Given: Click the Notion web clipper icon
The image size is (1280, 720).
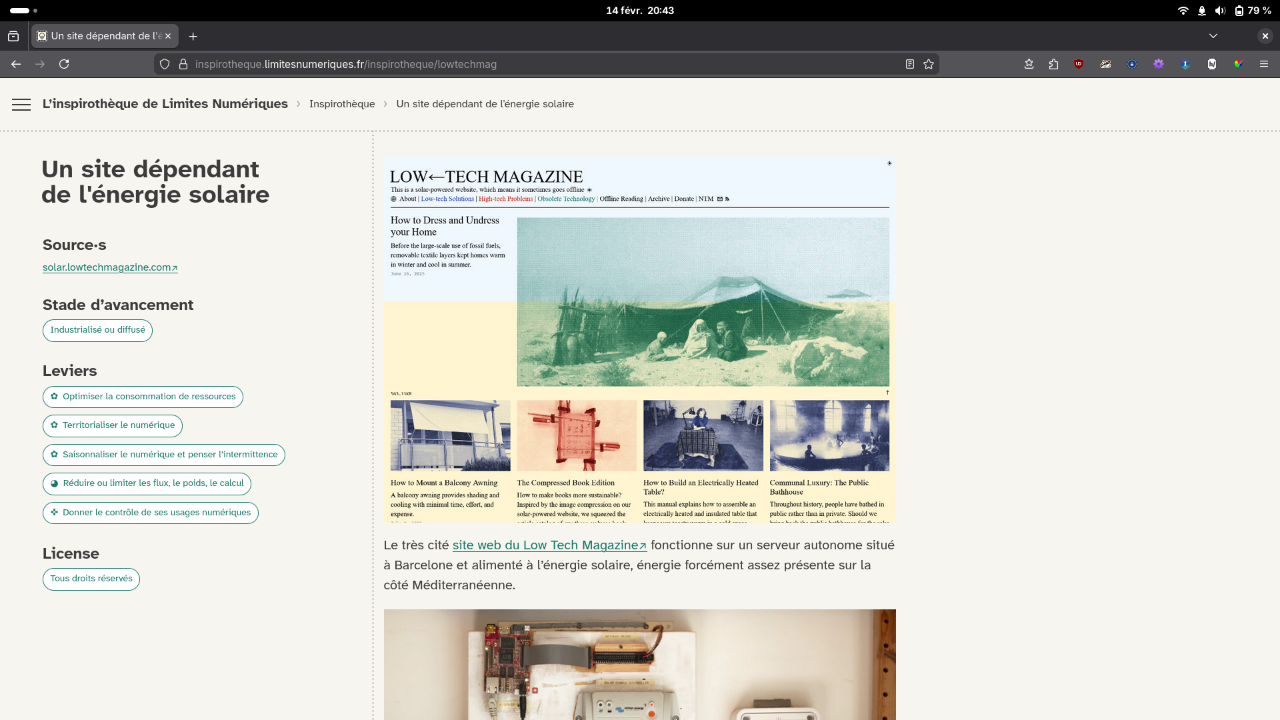Looking at the screenshot, I should coord(1212,64).
